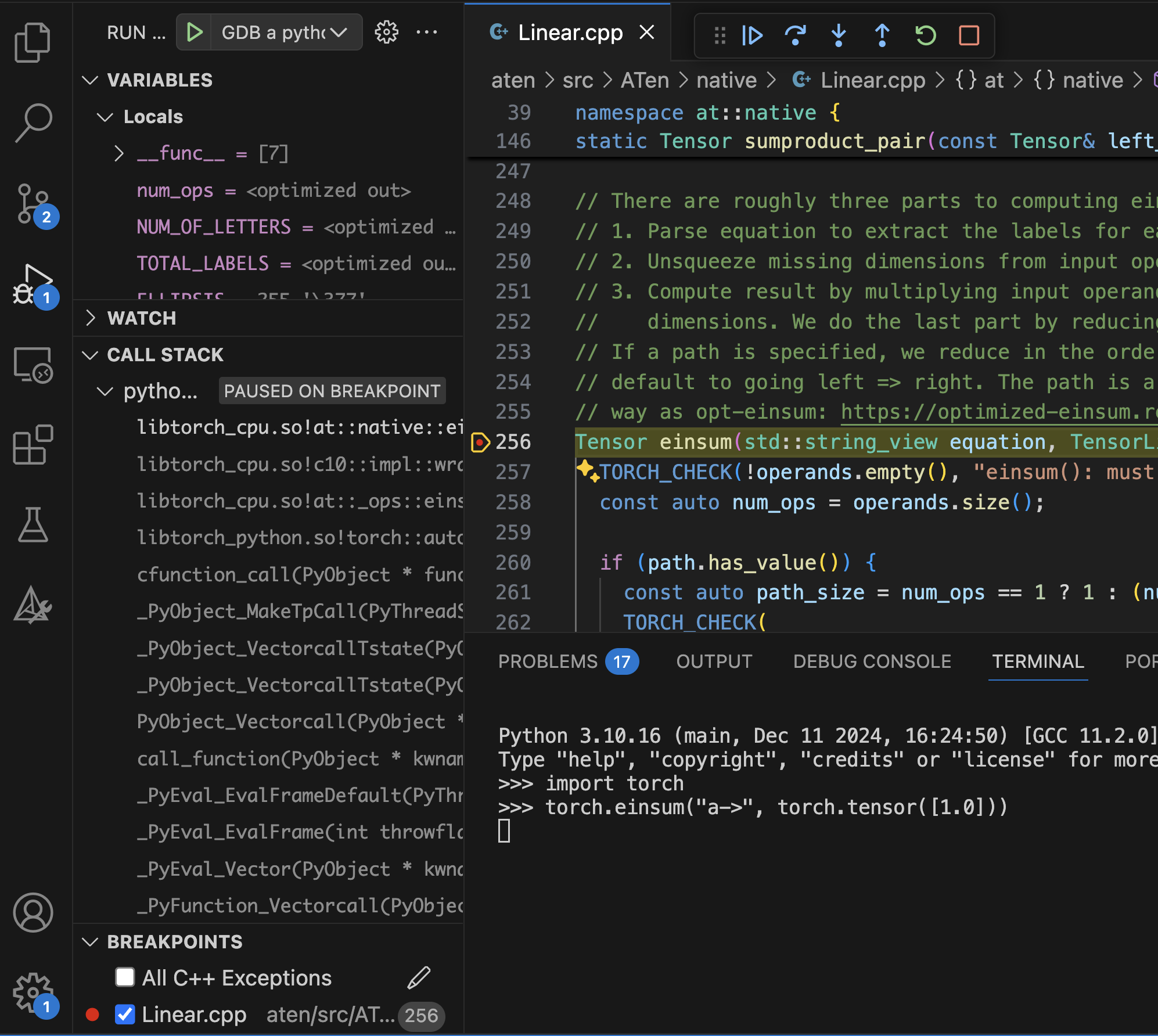
Task: Toggle breakpoint dot at line 256
Action: 480,443
